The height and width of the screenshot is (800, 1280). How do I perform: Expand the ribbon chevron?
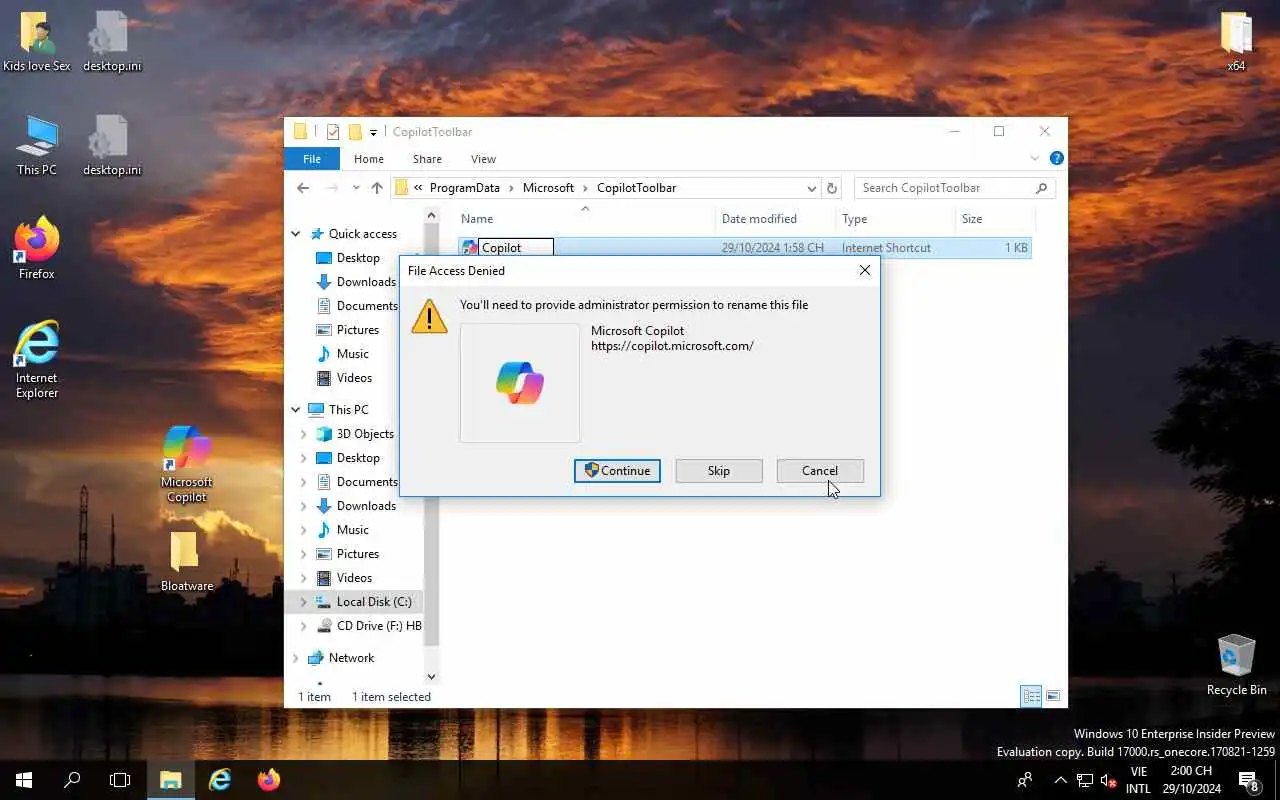click(1035, 159)
